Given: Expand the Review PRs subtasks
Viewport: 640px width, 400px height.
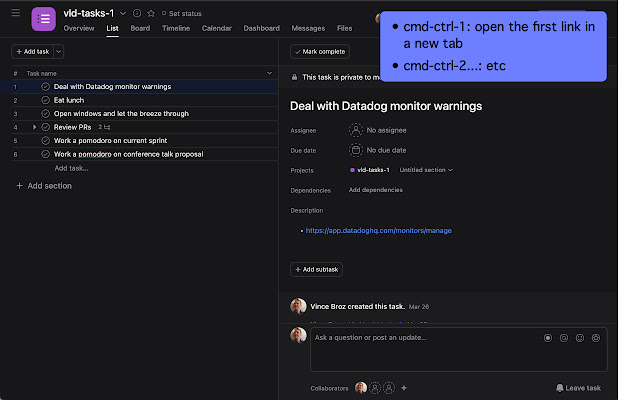Looking at the screenshot, I should click(35, 127).
